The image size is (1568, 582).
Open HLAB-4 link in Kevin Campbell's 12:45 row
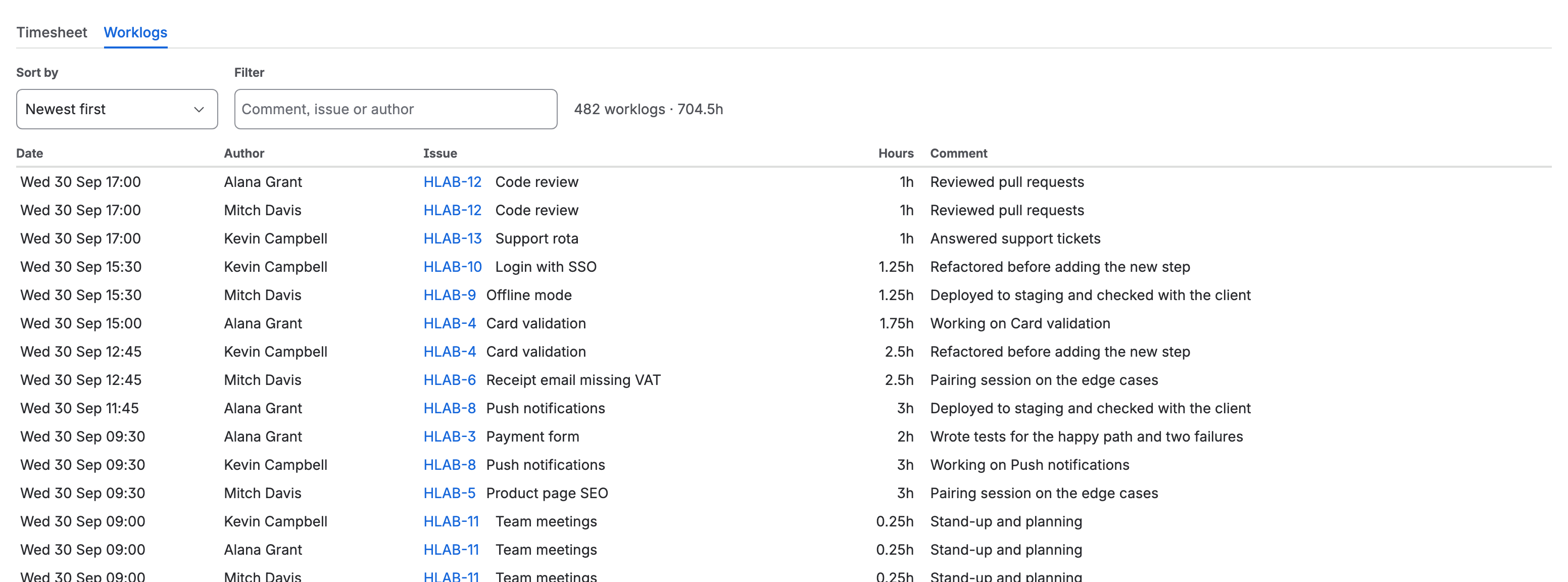449,352
